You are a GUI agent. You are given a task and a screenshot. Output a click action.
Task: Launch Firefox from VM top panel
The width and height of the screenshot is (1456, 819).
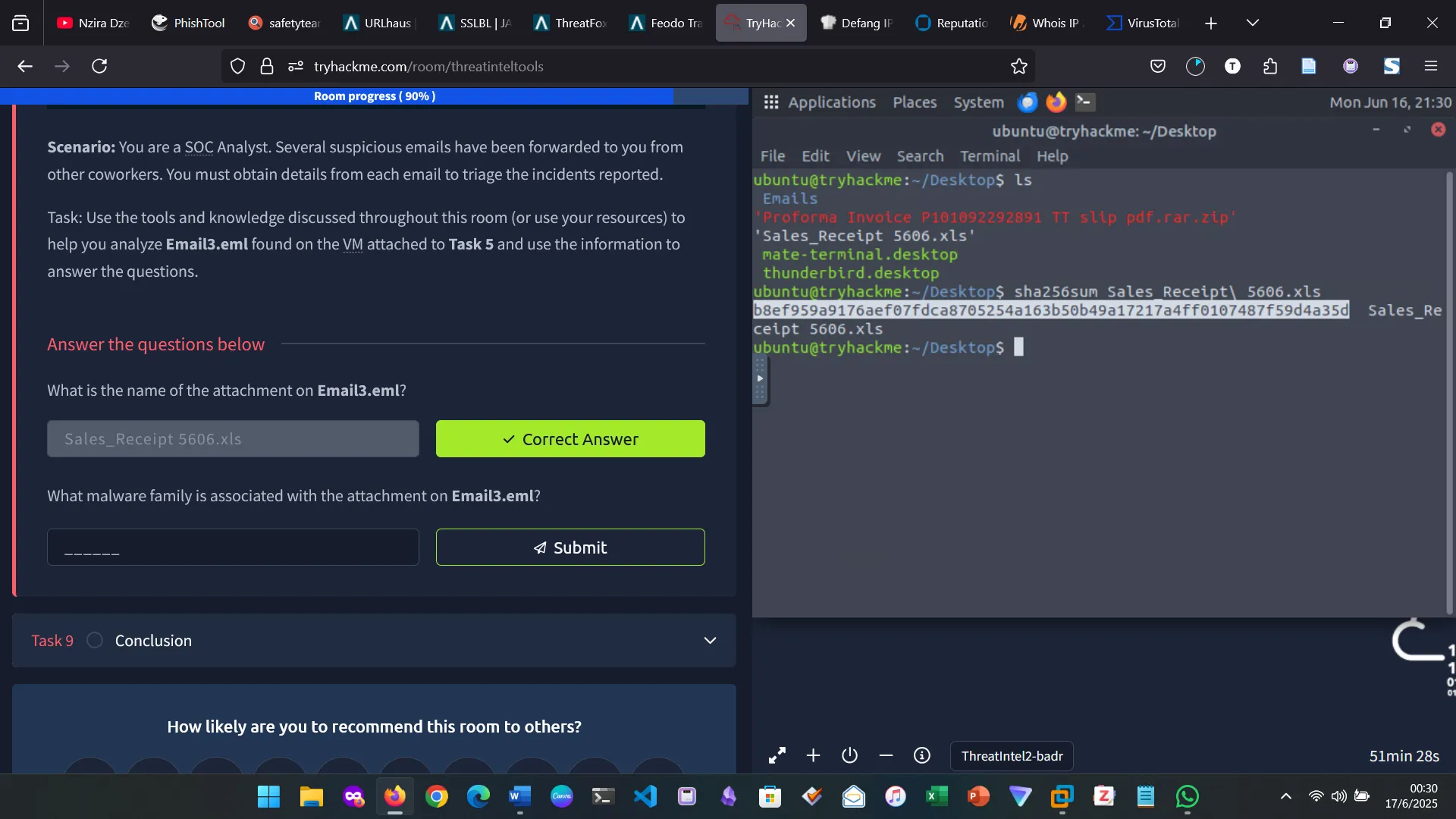tap(1056, 102)
